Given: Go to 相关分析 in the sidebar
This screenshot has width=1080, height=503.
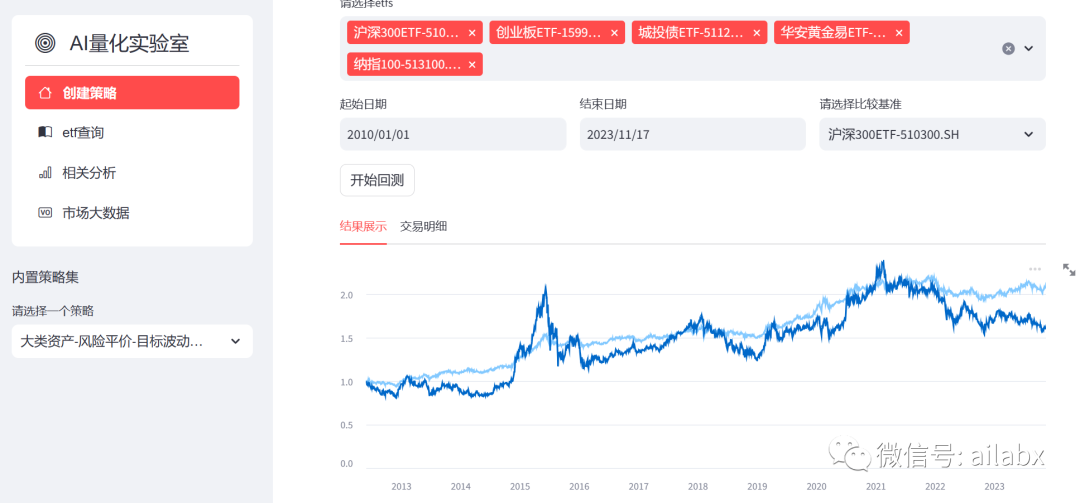Looking at the screenshot, I should coord(132,172).
